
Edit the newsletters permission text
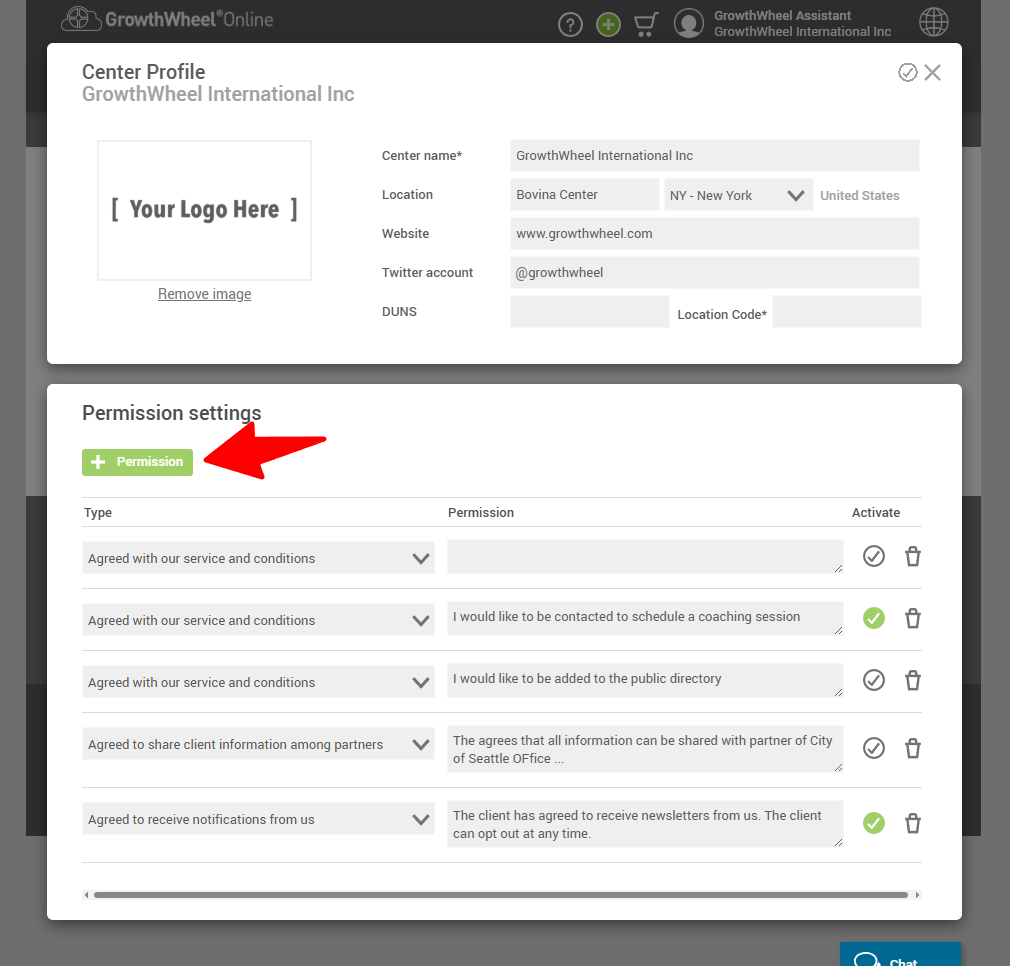645,824
